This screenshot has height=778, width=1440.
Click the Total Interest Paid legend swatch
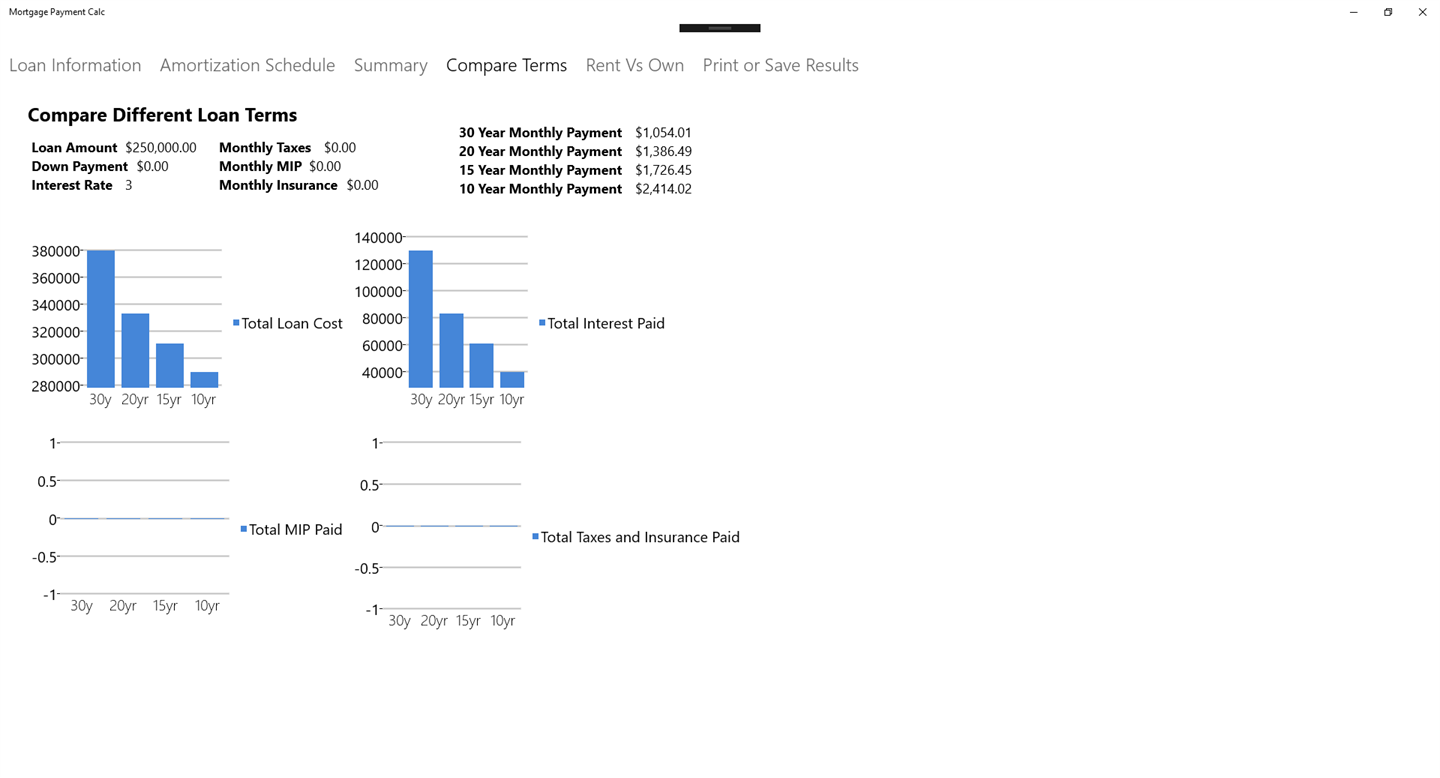point(542,323)
